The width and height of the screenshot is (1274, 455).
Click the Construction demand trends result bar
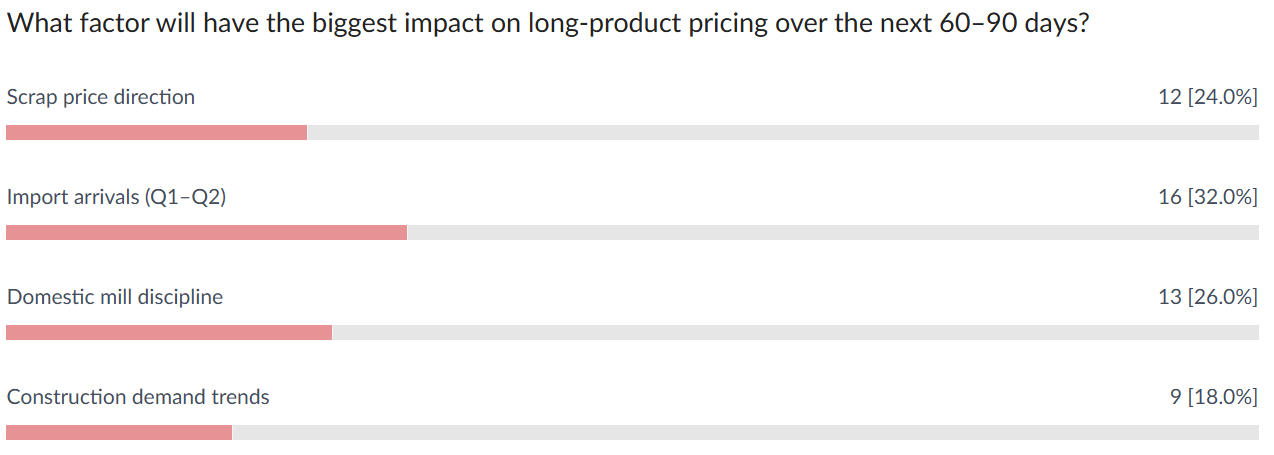[632, 433]
